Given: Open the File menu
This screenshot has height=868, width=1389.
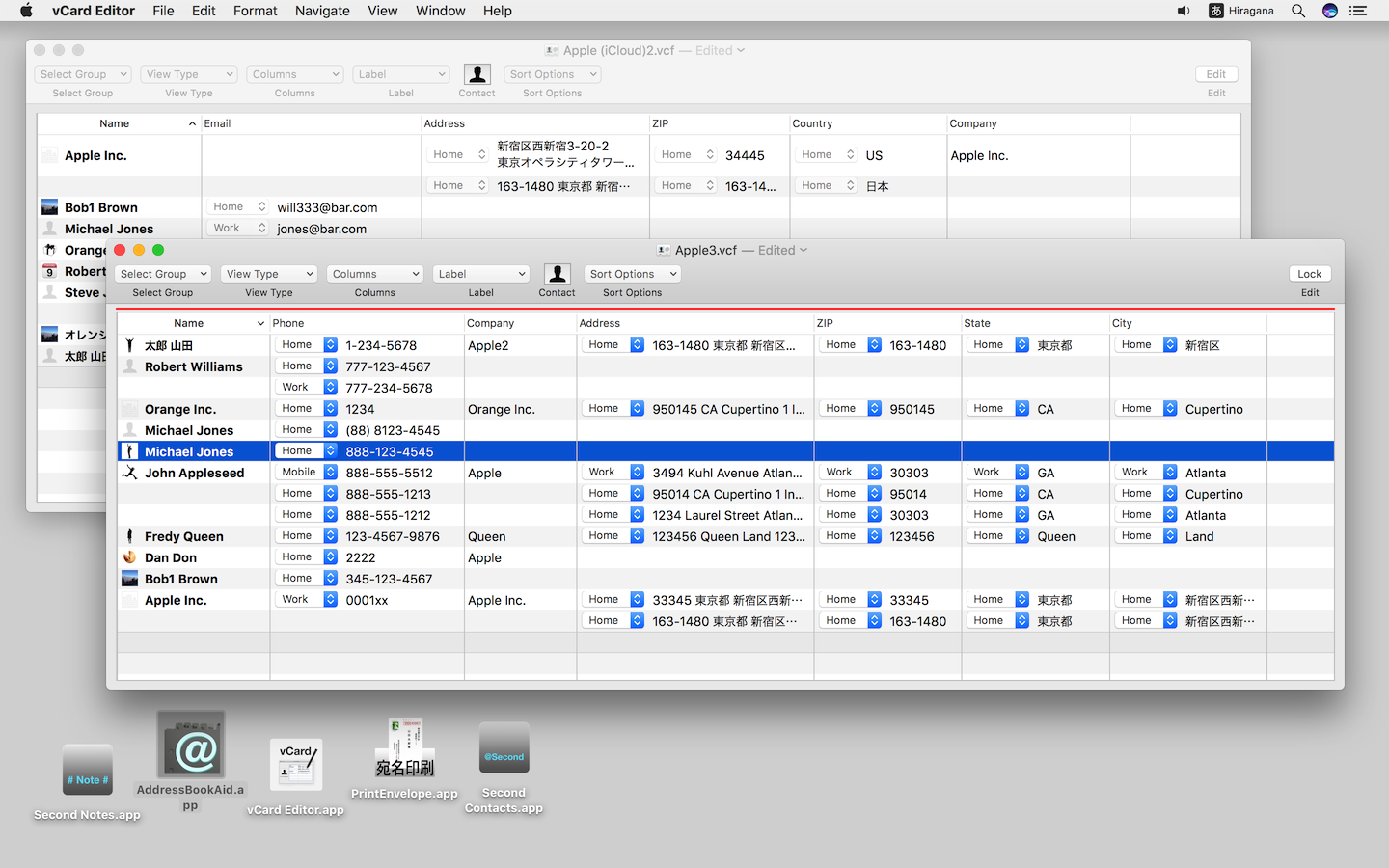Looking at the screenshot, I should click(x=163, y=11).
